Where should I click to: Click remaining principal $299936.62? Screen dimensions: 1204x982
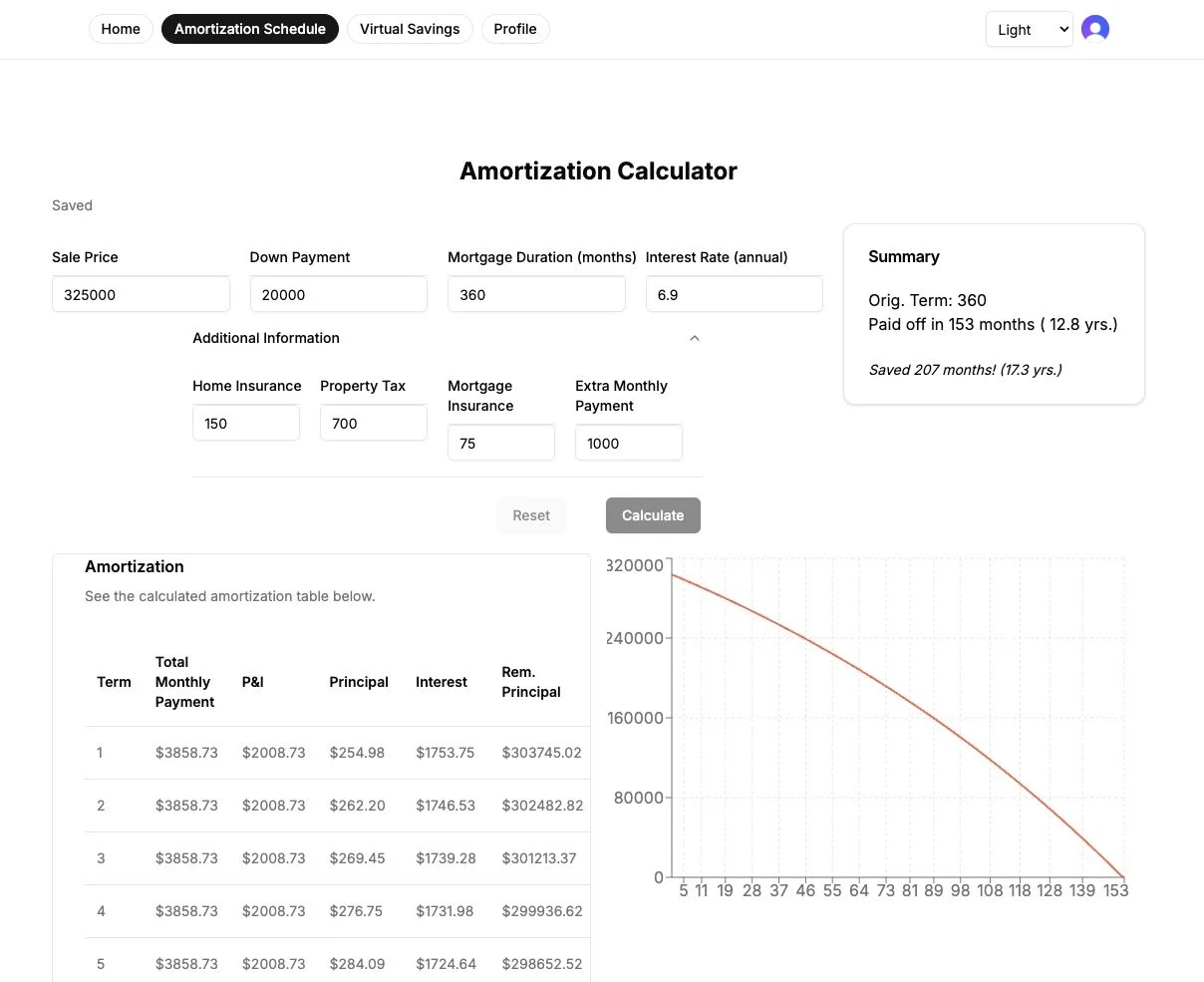[x=542, y=911]
